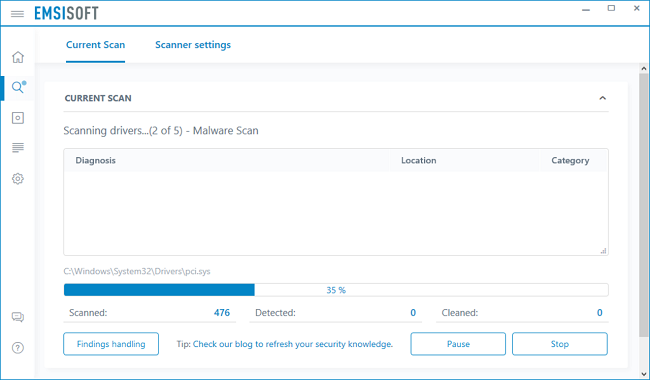This screenshot has height=380, width=650.
Task: Maximize the Emsisoft window
Action: (611, 8)
